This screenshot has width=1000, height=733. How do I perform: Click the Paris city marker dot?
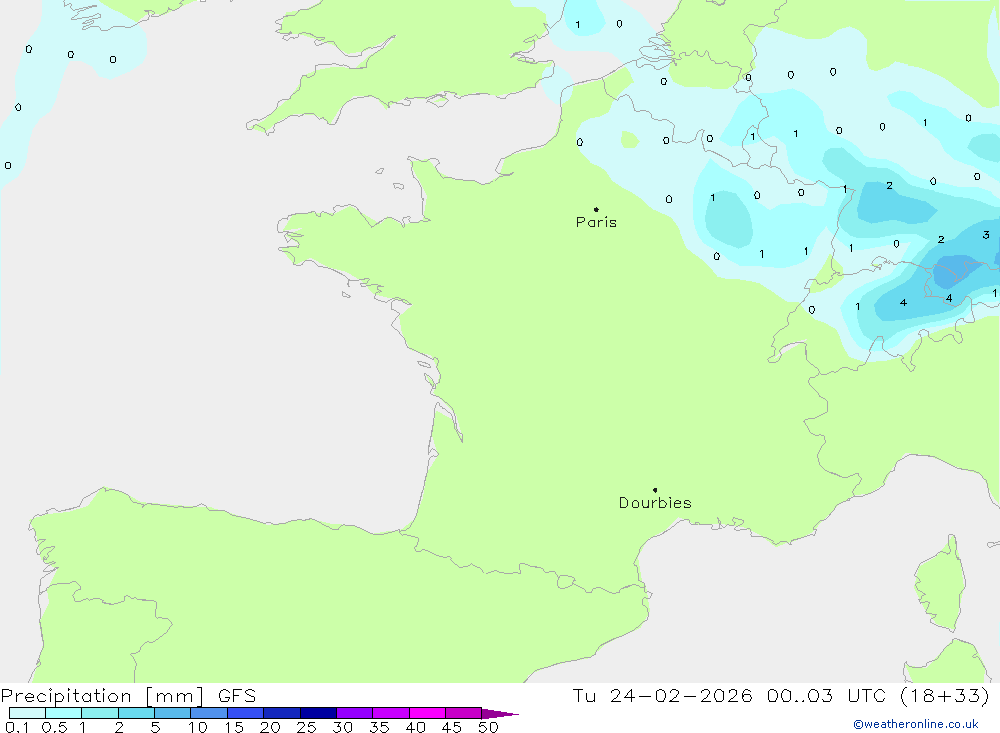596,209
